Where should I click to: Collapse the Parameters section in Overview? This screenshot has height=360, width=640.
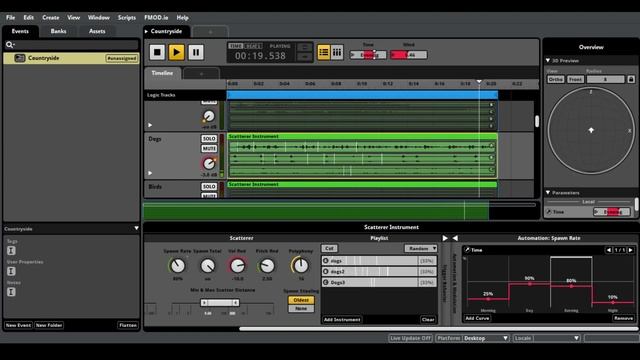[548, 193]
